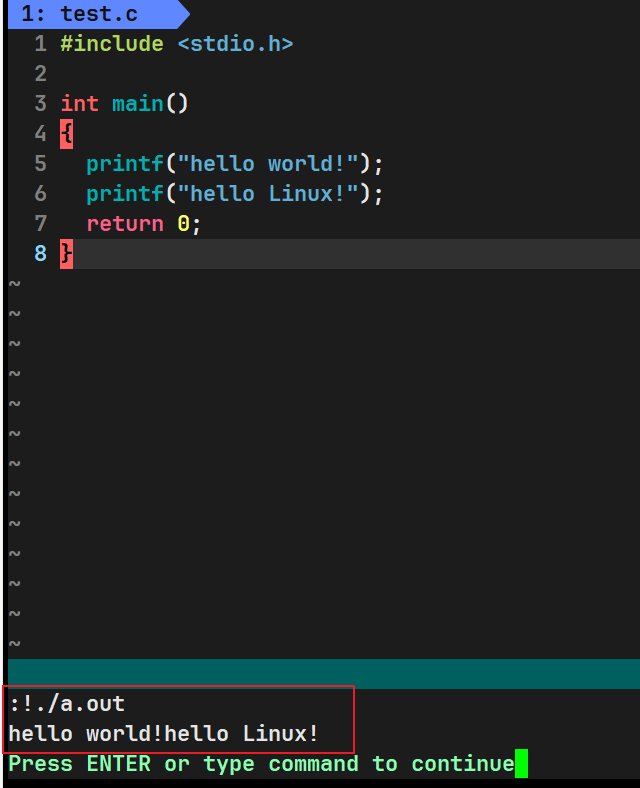This screenshot has width=640, height=788.
Task: Click the int keyword on line 3
Action: click(79, 104)
